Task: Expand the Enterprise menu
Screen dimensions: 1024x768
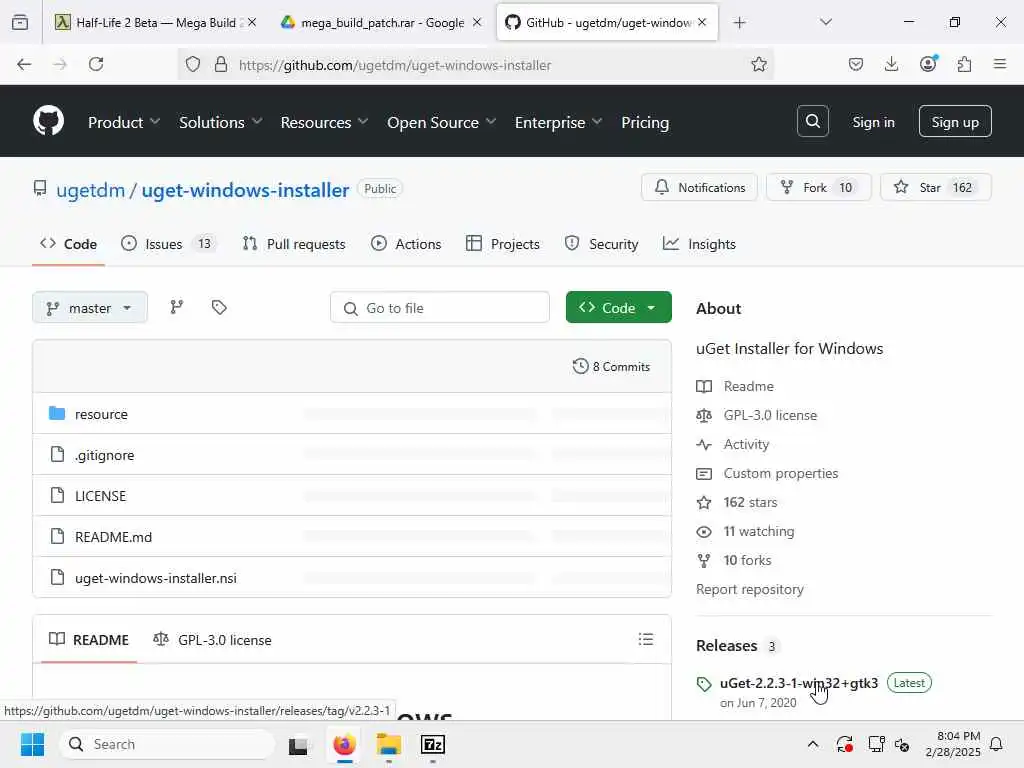Action: [x=558, y=122]
